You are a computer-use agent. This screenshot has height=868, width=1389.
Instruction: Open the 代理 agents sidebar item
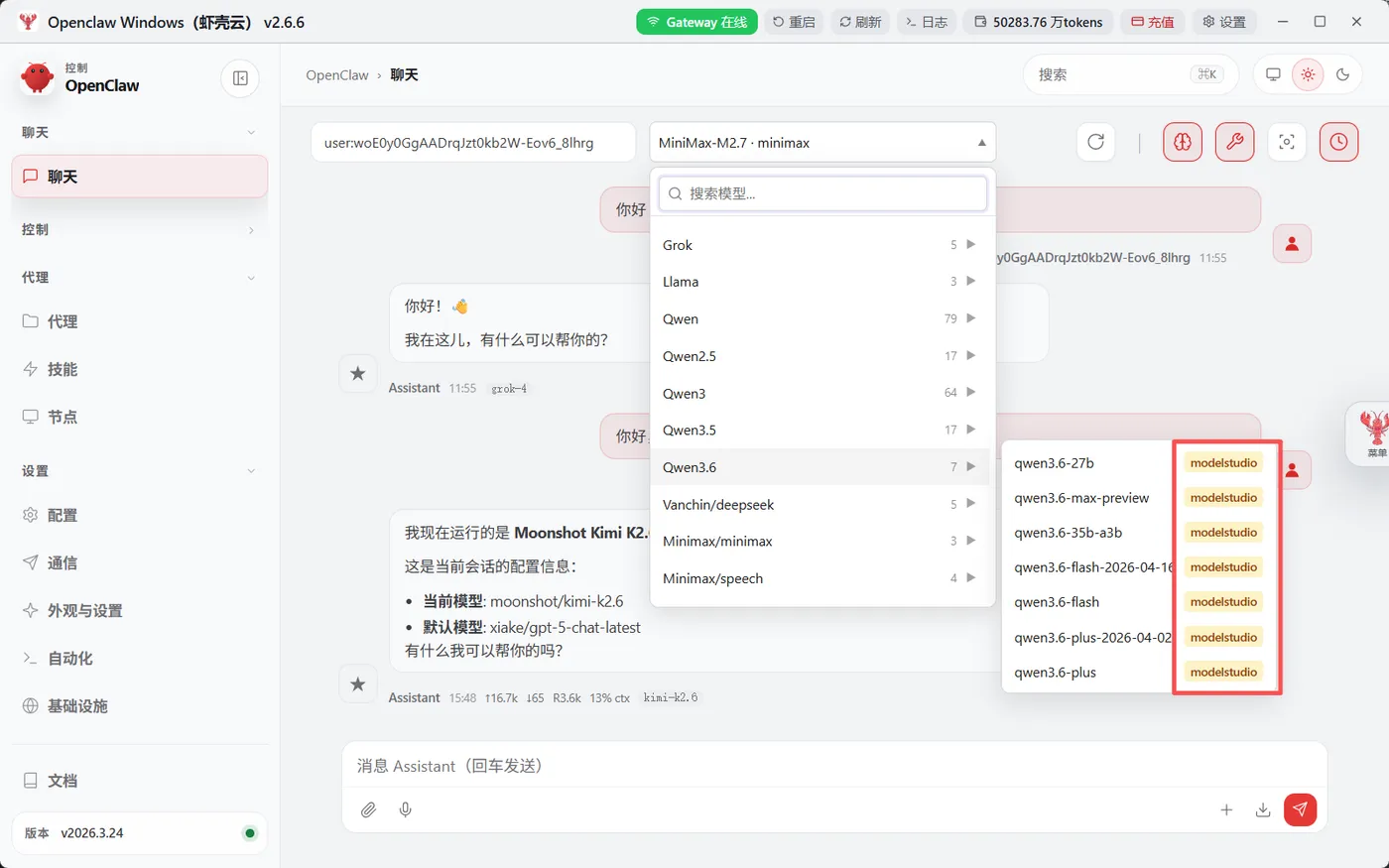(140, 321)
